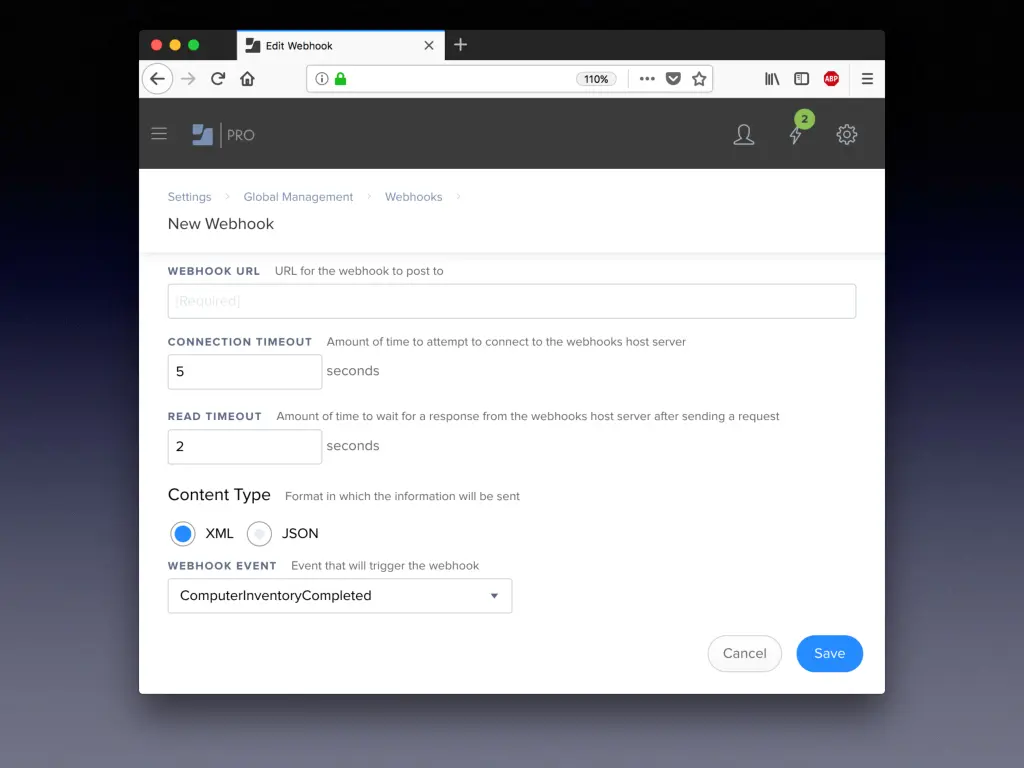Click the green notification count badge

coord(805,119)
